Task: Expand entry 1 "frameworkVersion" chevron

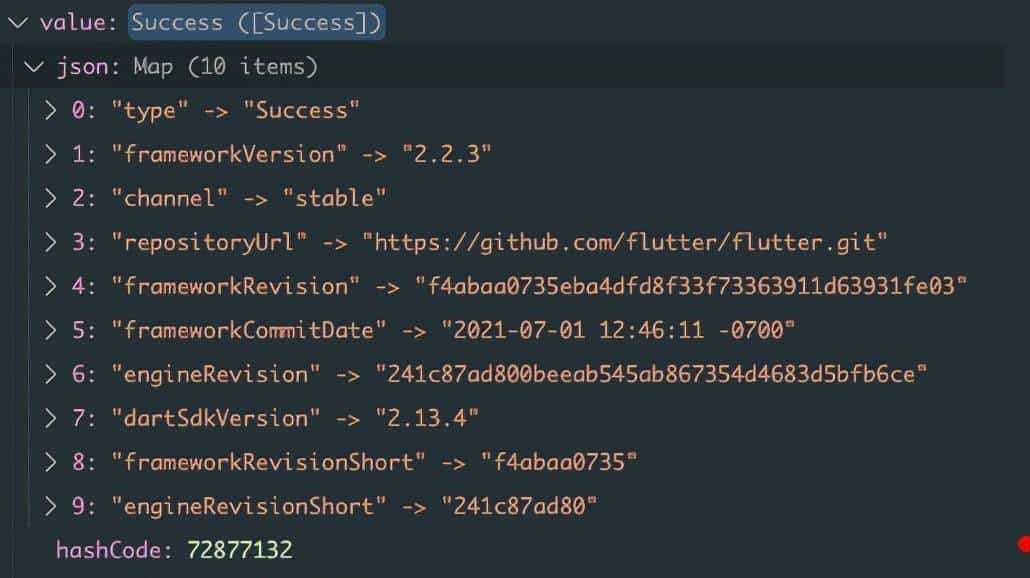Action: click(51, 154)
